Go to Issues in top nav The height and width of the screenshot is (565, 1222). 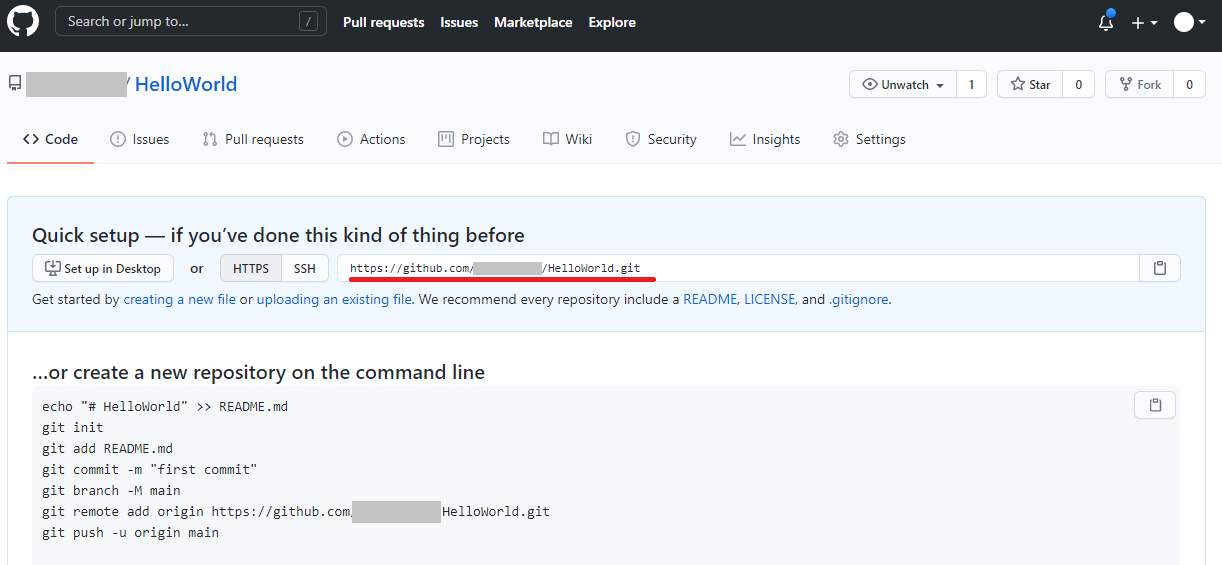coord(459,22)
